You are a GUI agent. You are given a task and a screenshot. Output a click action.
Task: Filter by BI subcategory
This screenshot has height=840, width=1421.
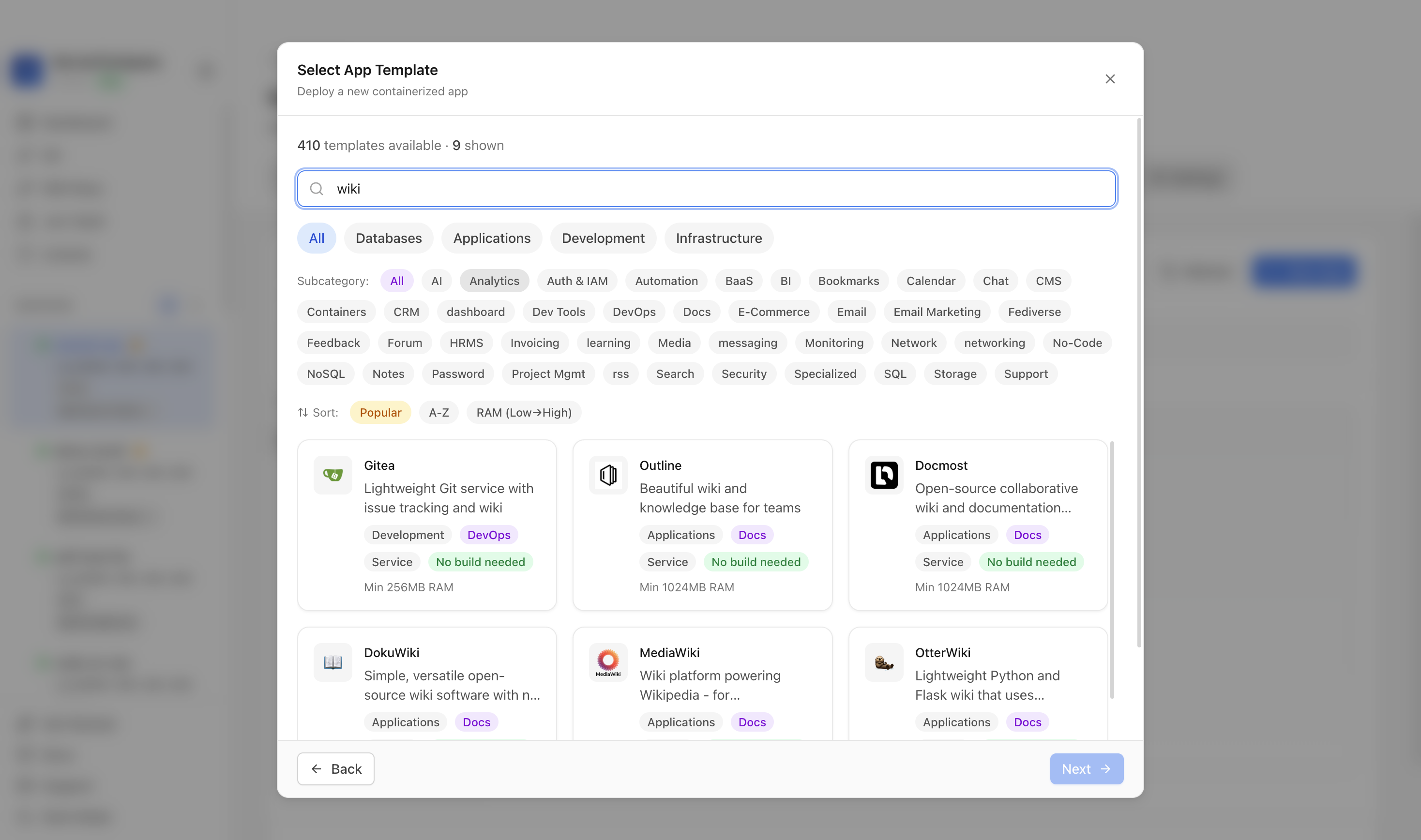click(785, 281)
